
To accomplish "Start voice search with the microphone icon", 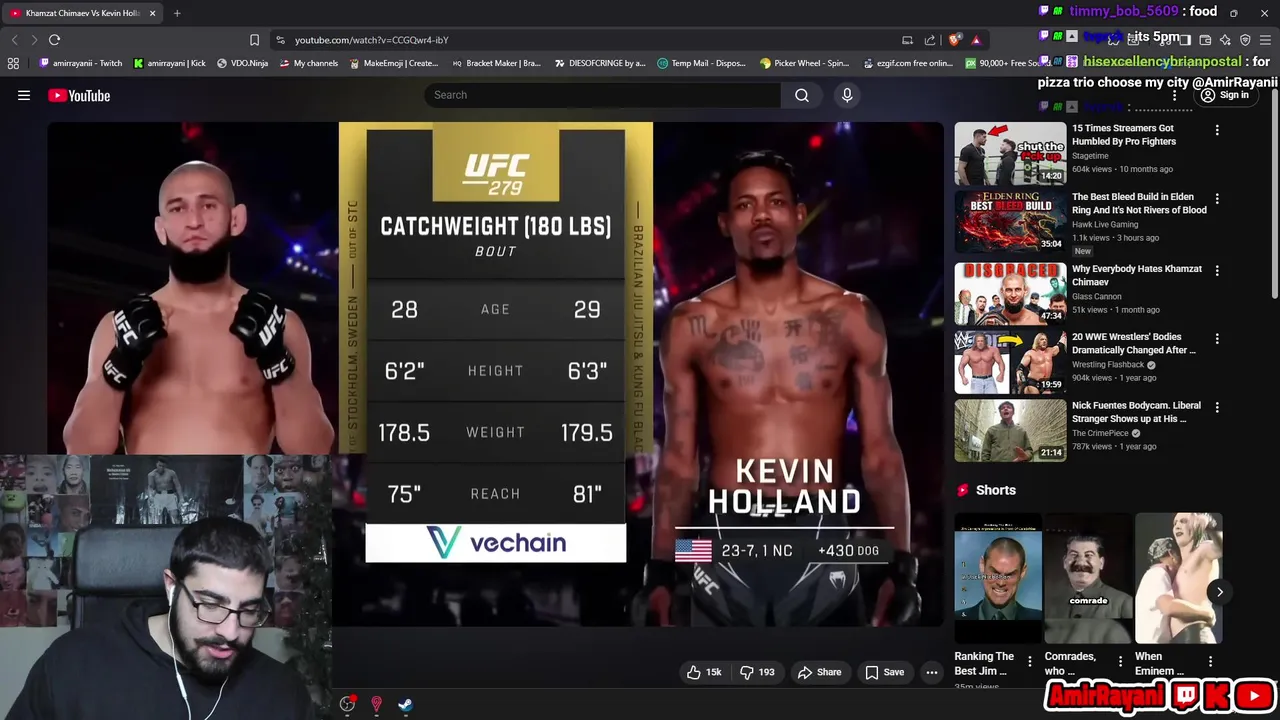I will pyautogui.click(x=847, y=95).
